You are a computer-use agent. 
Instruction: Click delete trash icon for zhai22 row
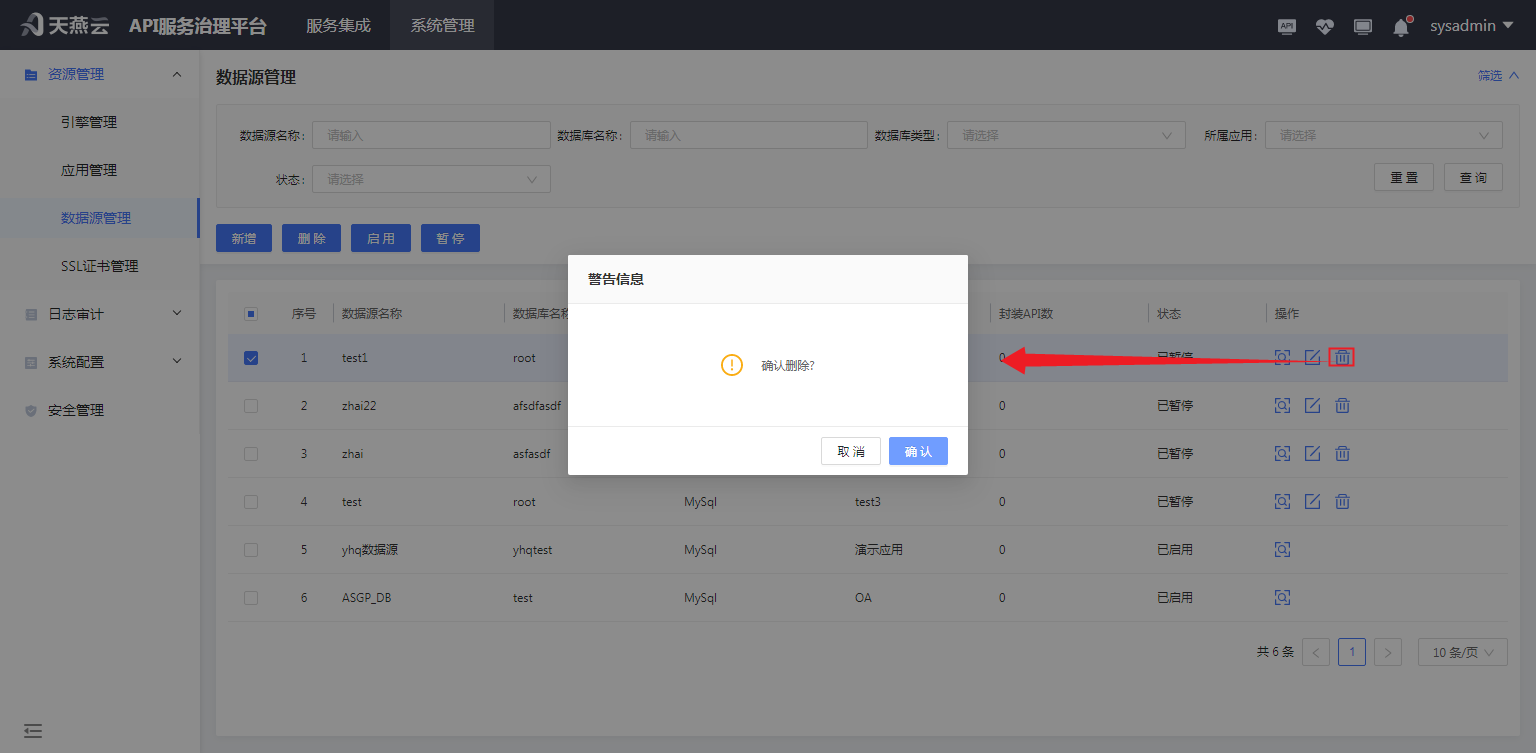pyautogui.click(x=1343, y=406)
